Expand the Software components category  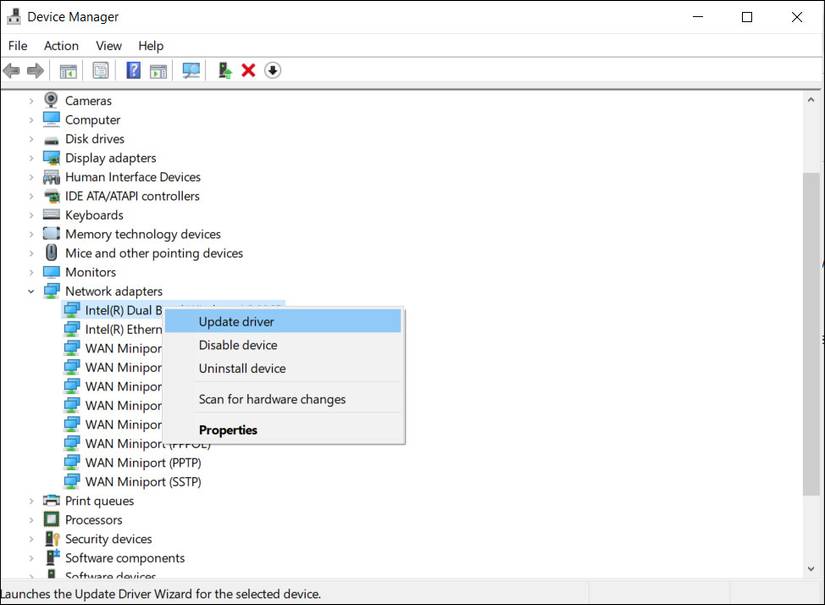31,558
